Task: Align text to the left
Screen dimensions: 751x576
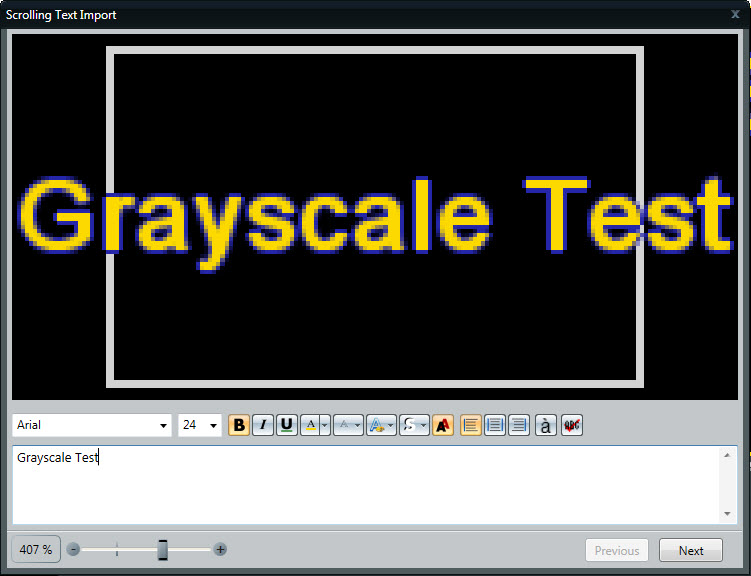Action: click(x=471, y=425)
